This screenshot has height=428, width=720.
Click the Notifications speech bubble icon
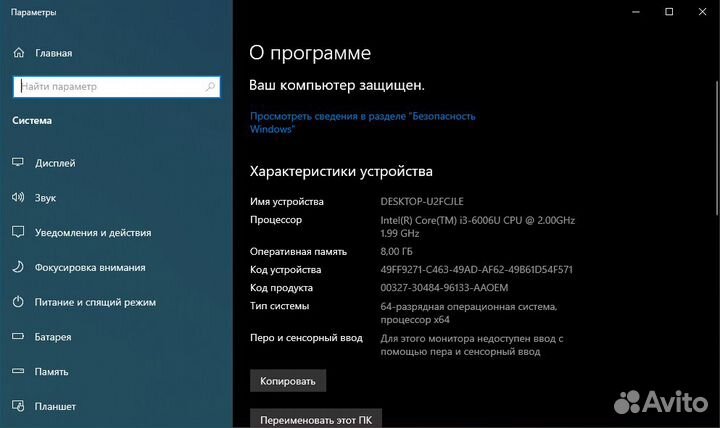(18, 232)
